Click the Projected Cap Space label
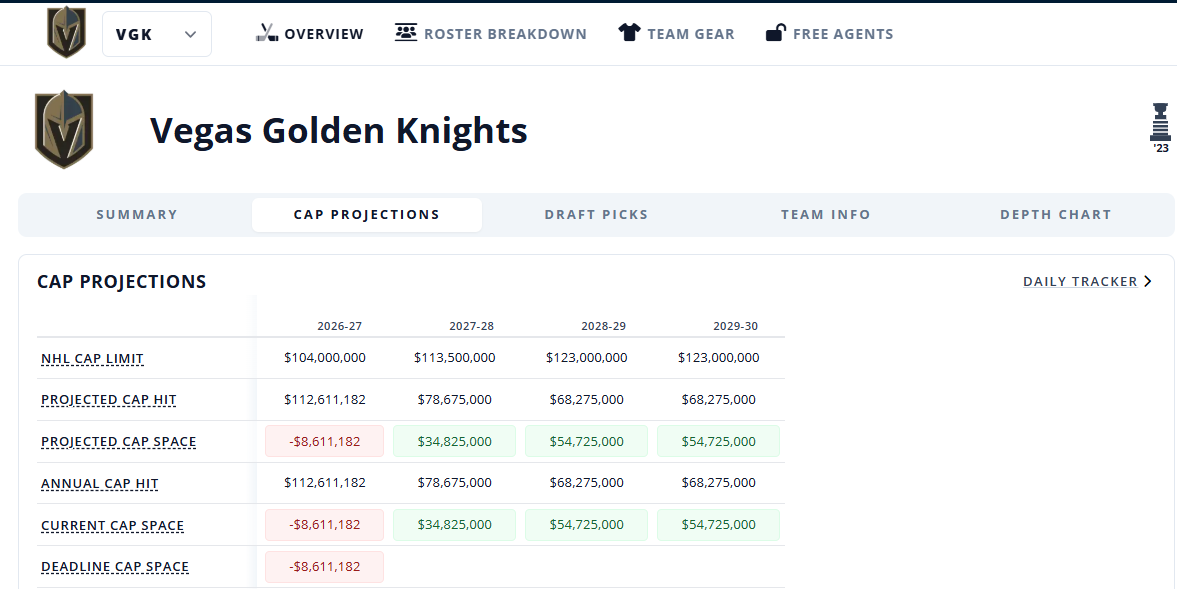The width and height of the screenshot is (1177, 589). [x=119, y=442]
